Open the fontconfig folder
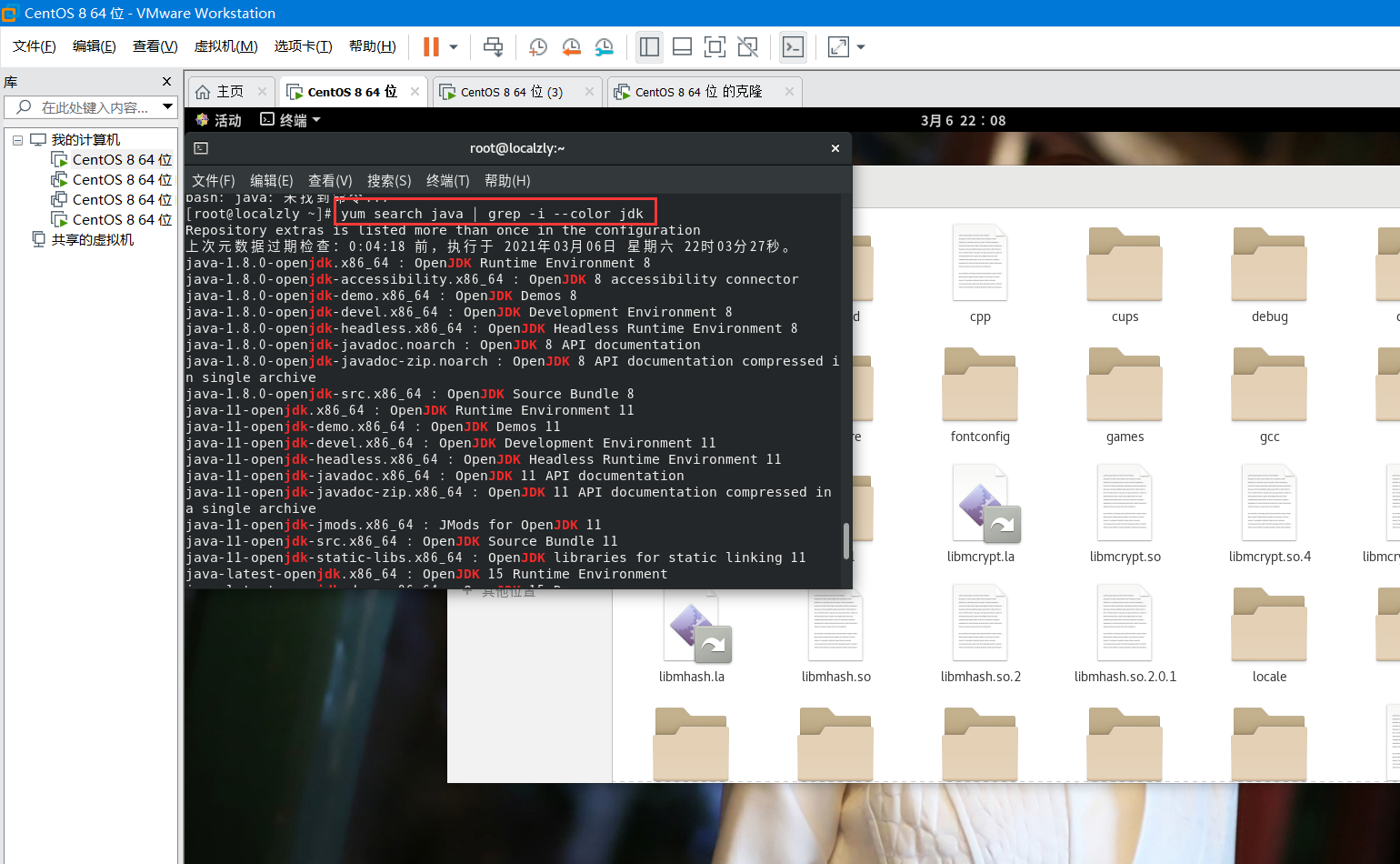This screenshot has width=1400, height=864. (x=980, y=395)
